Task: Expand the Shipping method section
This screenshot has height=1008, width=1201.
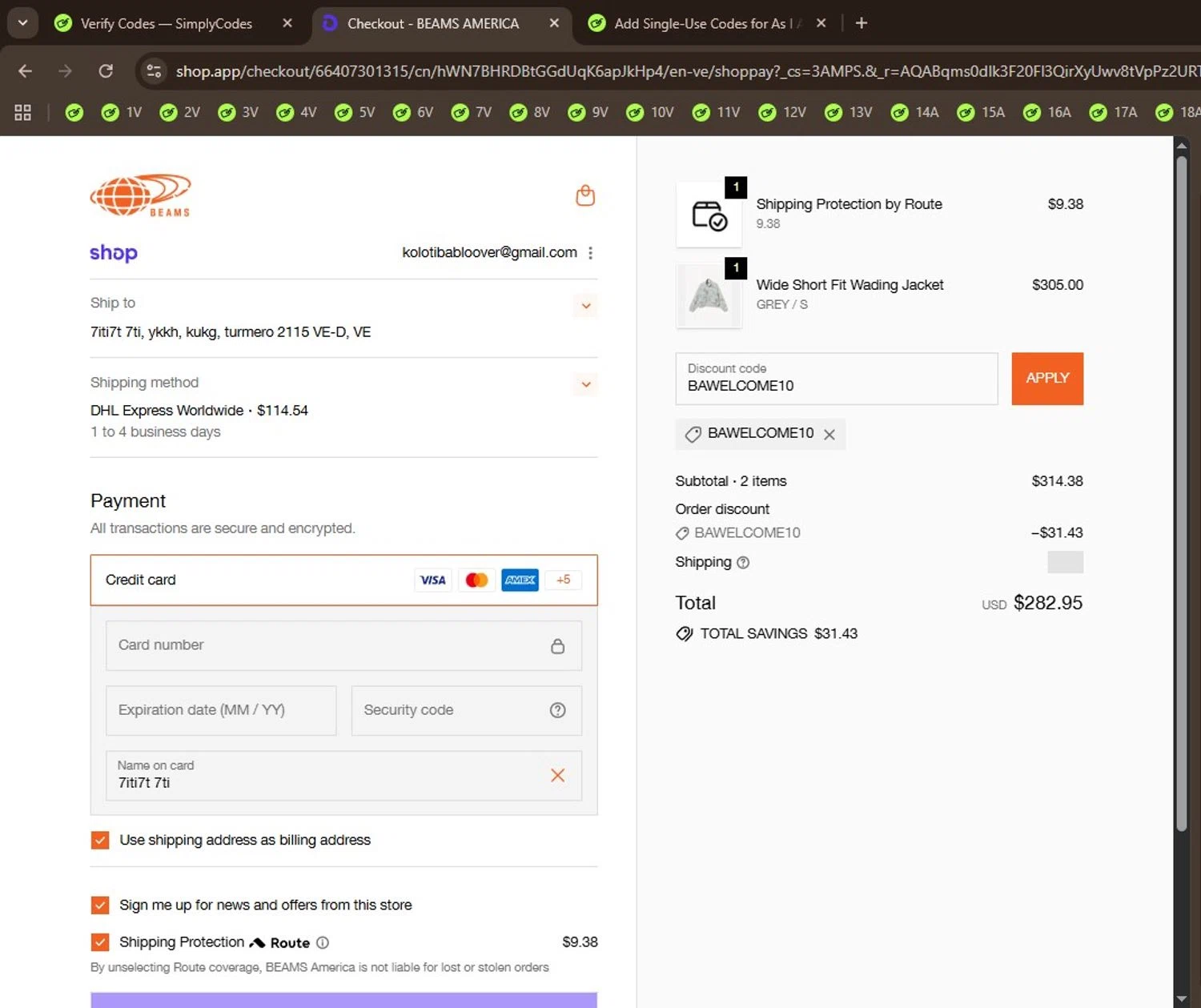Action: (x=586, y=384)
